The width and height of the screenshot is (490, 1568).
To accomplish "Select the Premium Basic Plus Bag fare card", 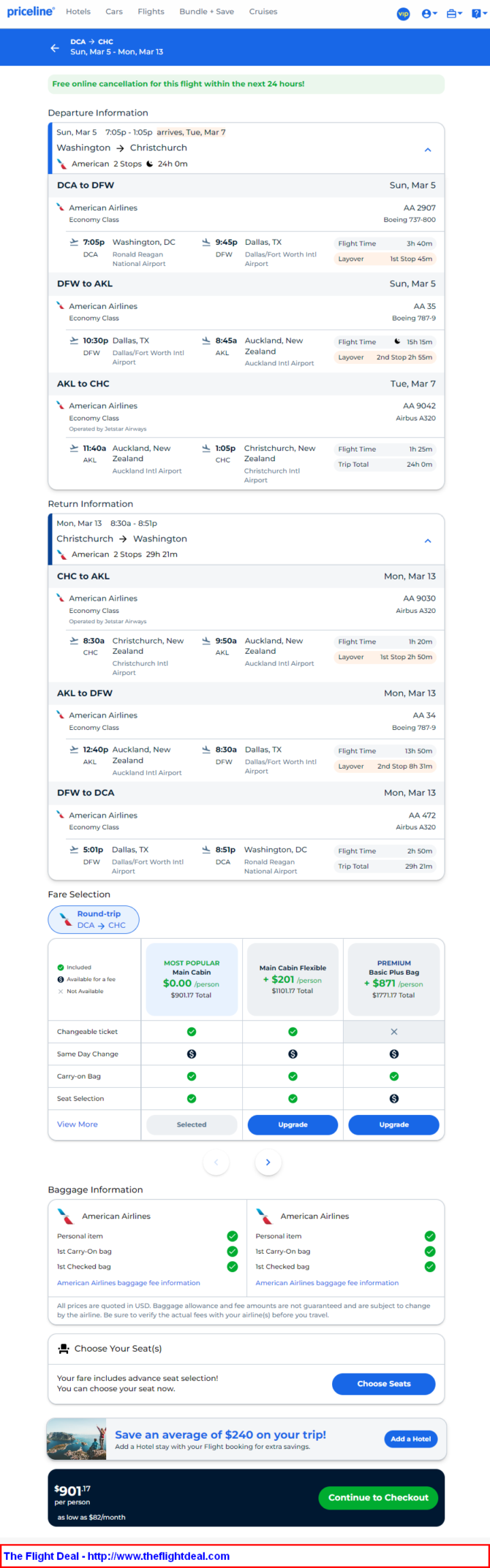I will pos(393,979).
